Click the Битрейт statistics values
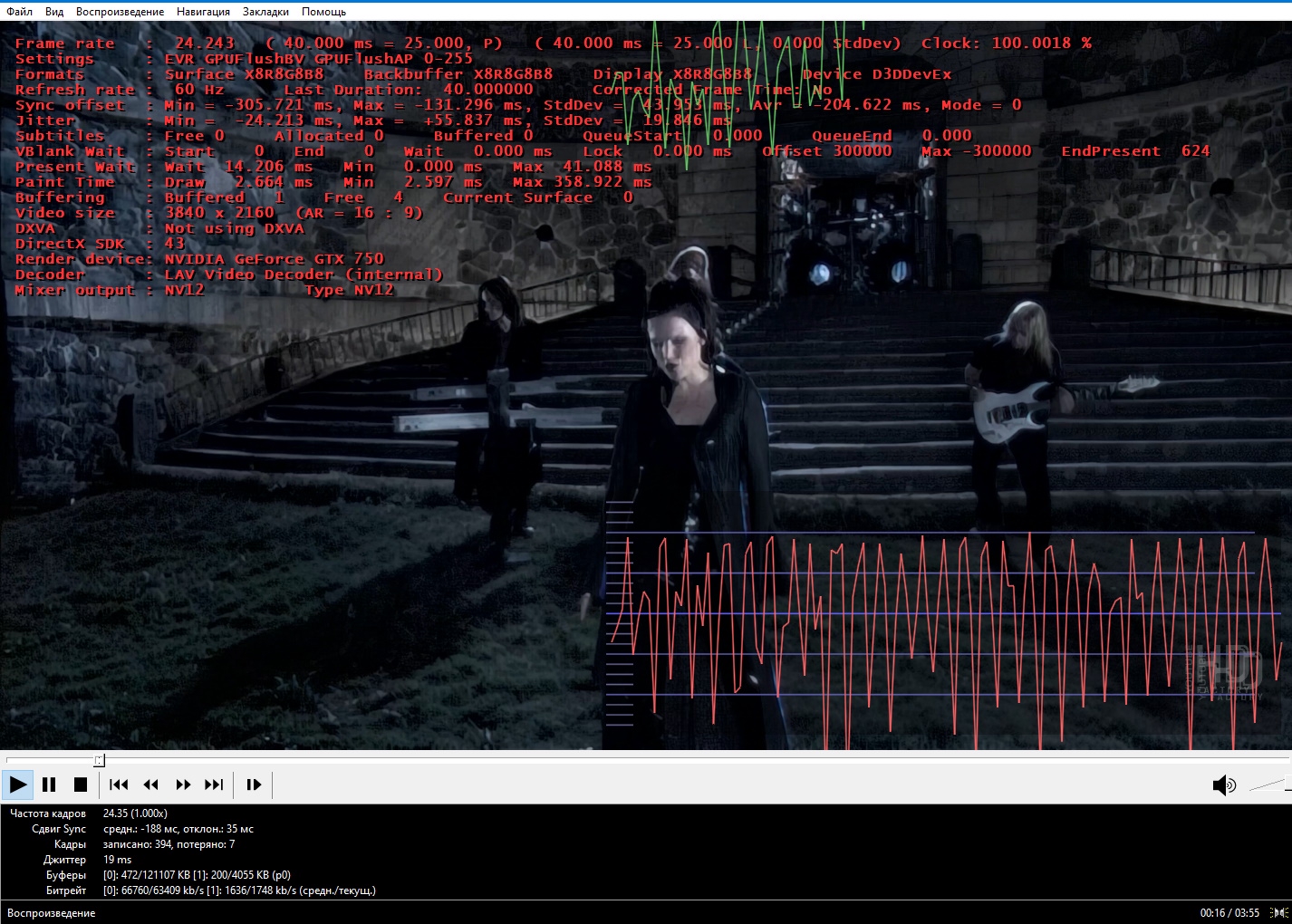The width and height of the screenshot is (1292, 924). (239, 890)
